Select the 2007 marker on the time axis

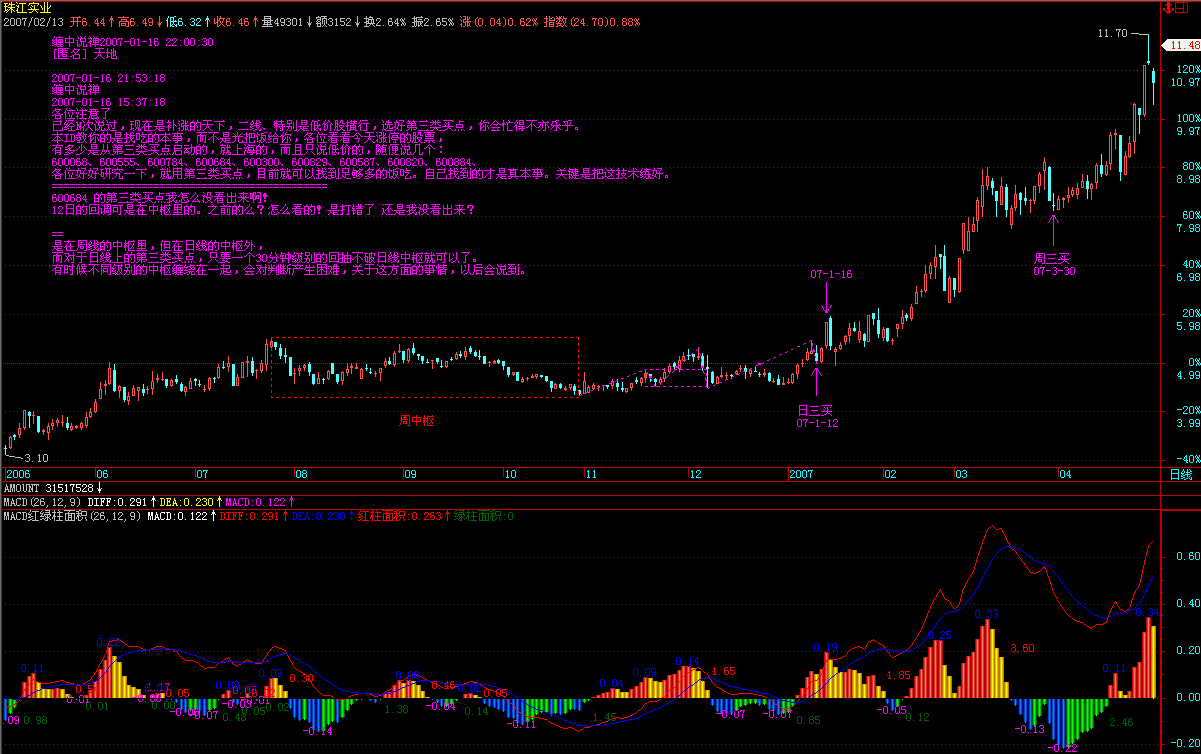(x=802, y=474)
